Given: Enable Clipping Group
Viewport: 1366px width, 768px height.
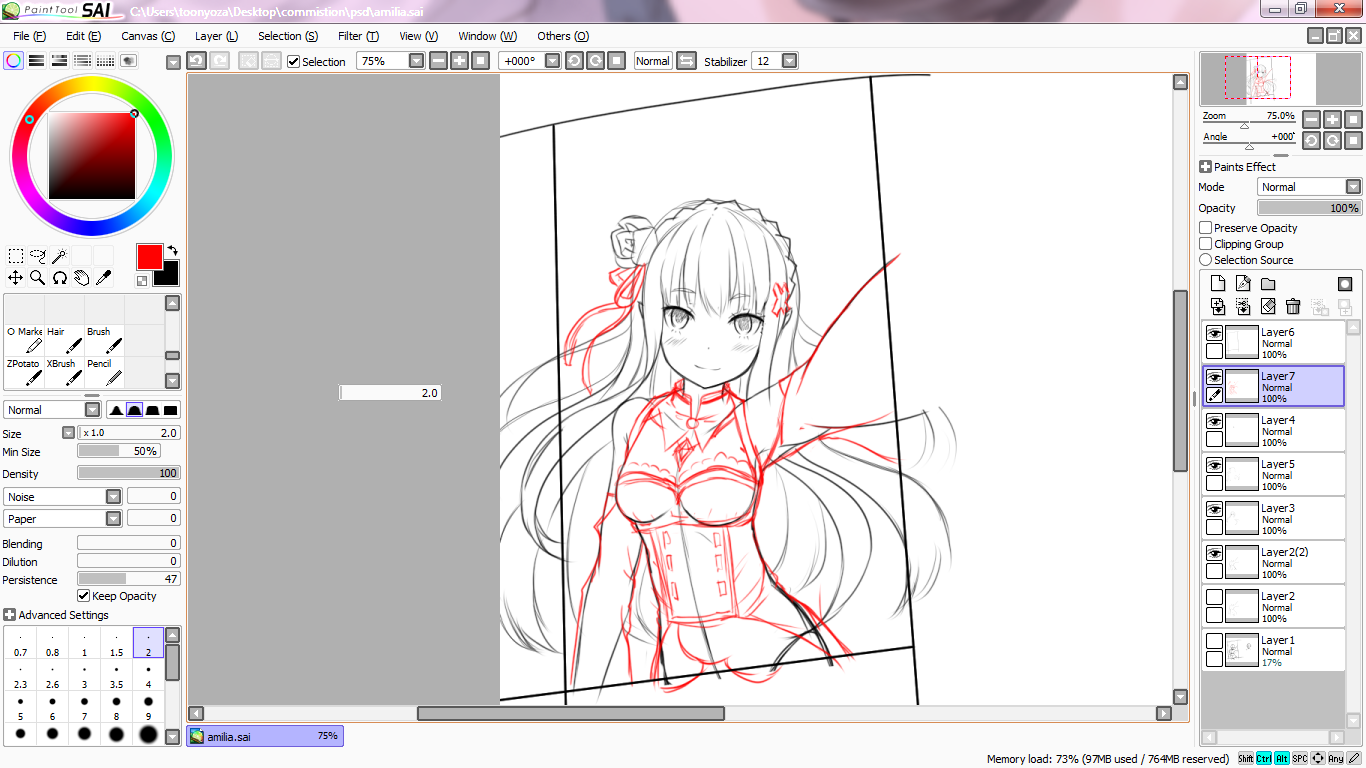Looking at the screenshot, I should [1206, 244].
